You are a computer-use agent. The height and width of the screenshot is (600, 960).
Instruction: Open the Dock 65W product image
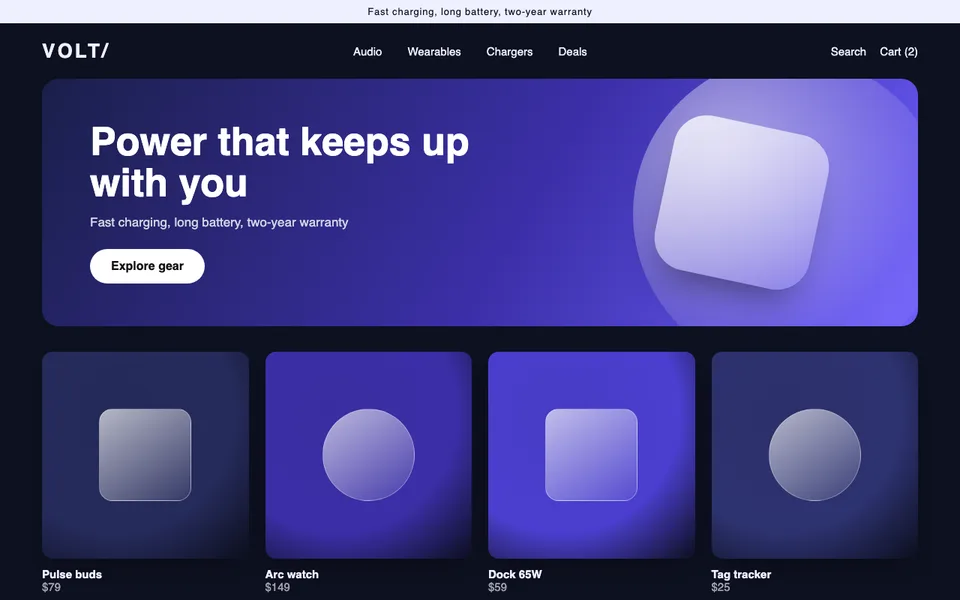591,455
